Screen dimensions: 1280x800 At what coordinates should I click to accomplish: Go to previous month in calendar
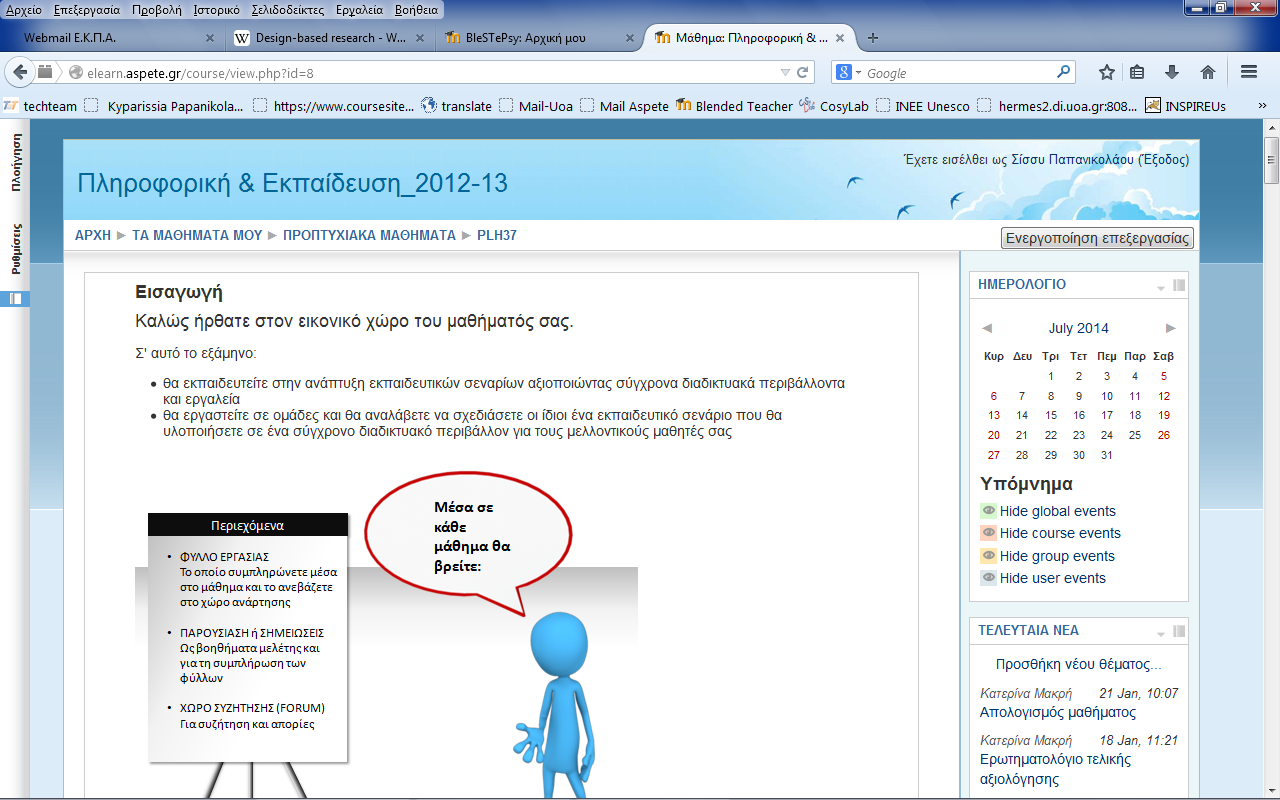pyautogui.click(x=987, y=328)
